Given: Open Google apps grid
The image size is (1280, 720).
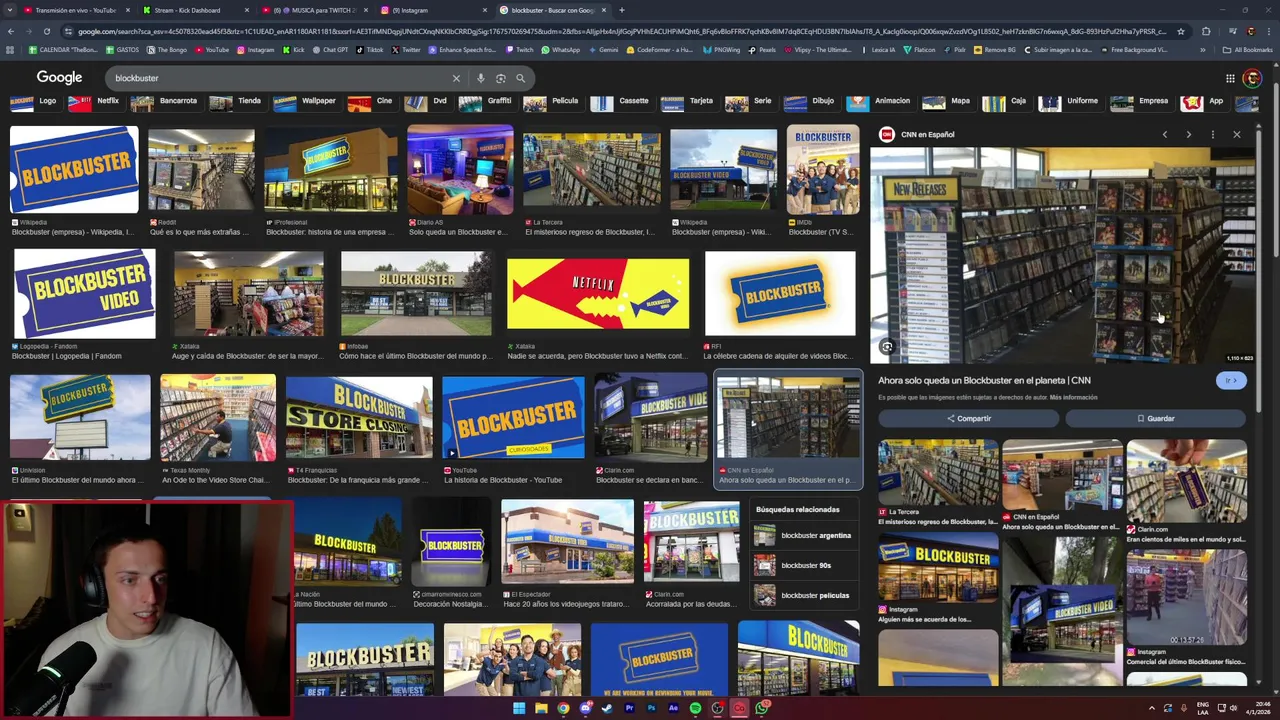Looking at the screenshot, I should pyautogui.click(x=1230, y=78).
